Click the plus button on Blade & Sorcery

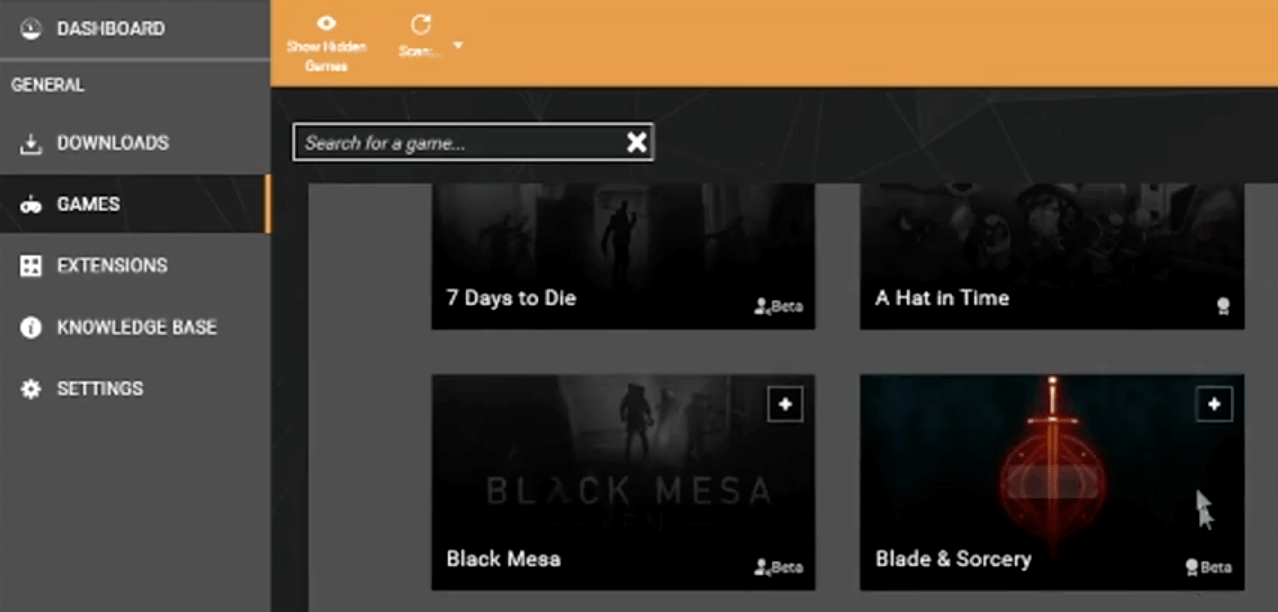[x=1214, y=404]
